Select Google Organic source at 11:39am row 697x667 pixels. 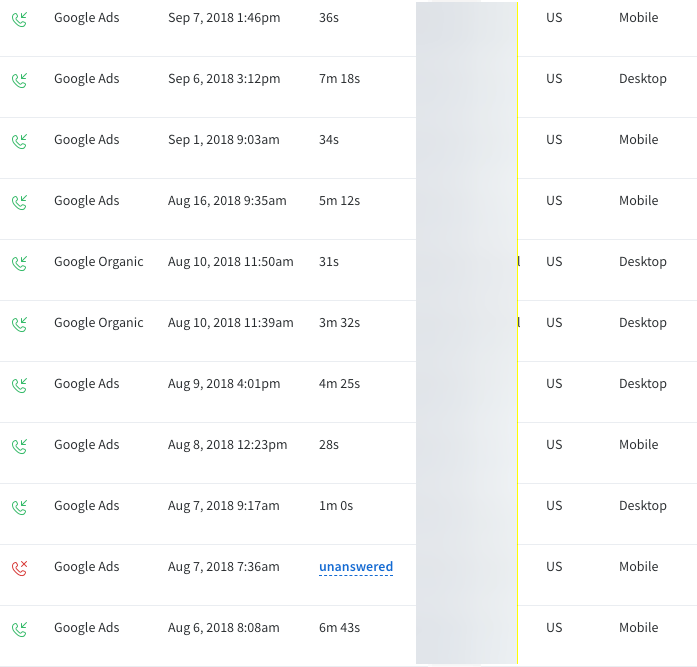pos(98,323)
